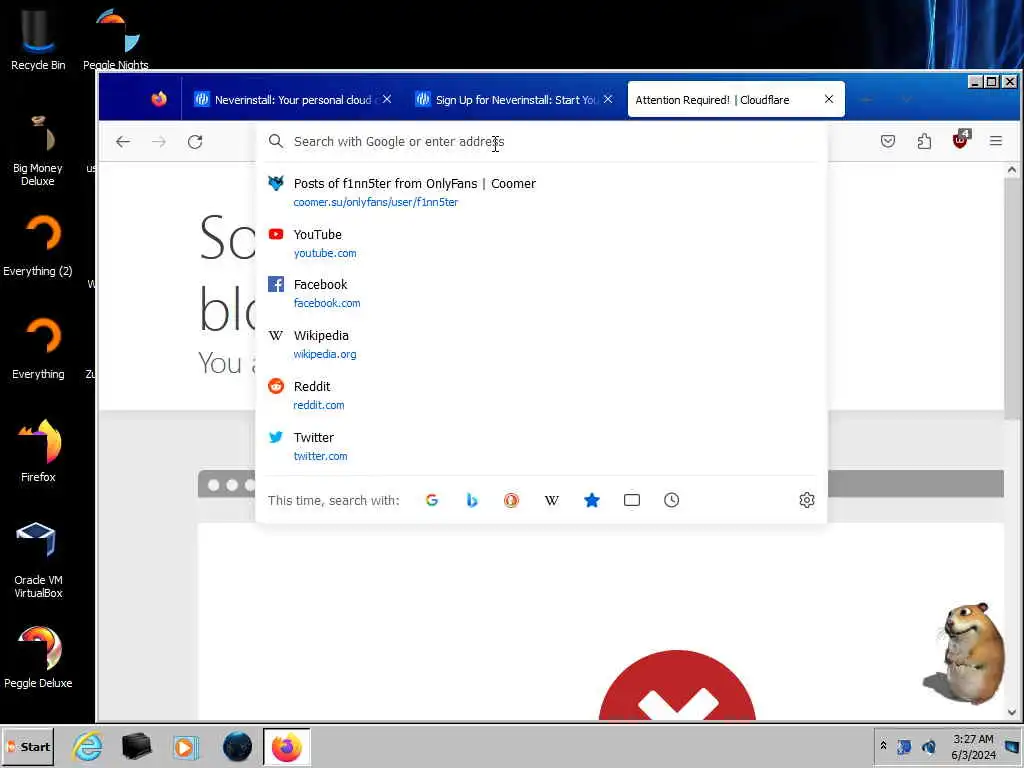This screenshot has width=1024, height=768.
Task: Search history with the clock icon
Action: (671, 500)
